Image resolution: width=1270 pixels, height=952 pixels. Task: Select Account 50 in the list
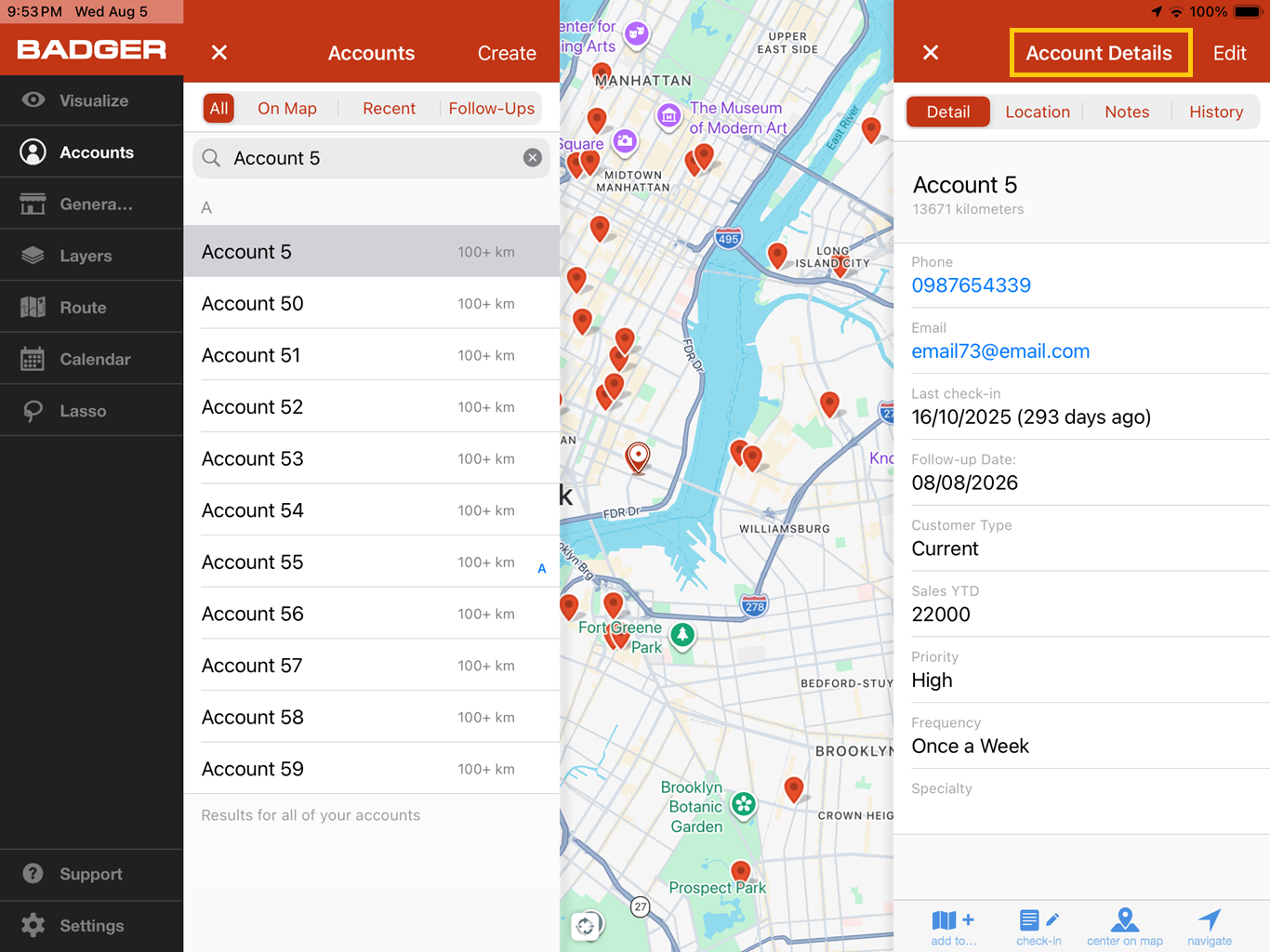(x=372, y=303)
